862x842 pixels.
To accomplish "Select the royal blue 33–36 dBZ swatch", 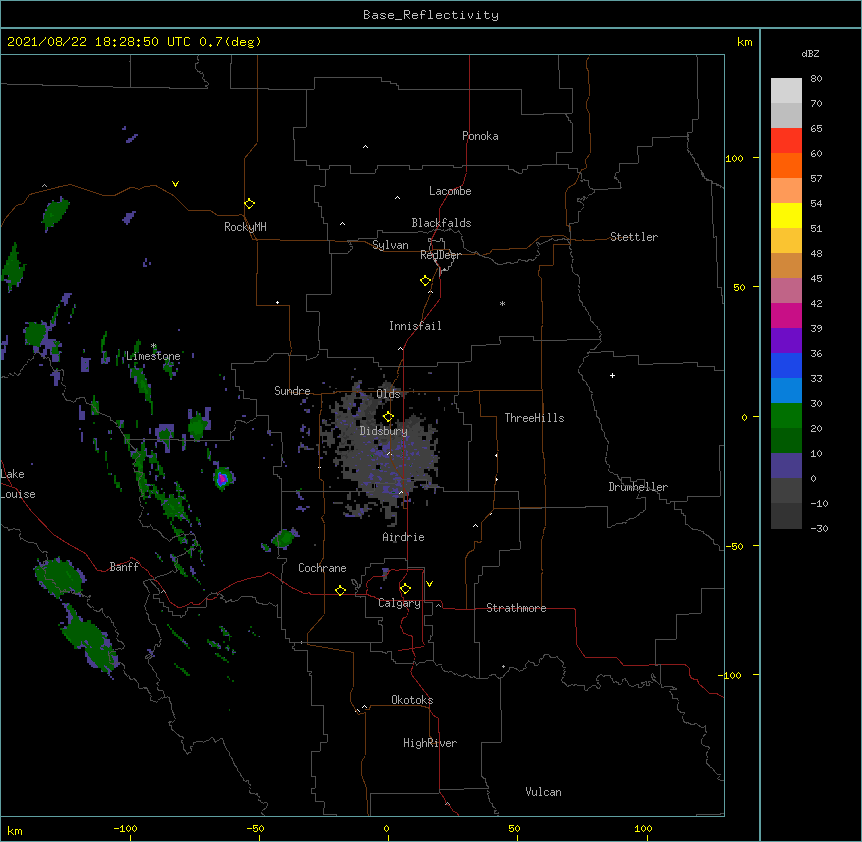I will coord(786,366).
